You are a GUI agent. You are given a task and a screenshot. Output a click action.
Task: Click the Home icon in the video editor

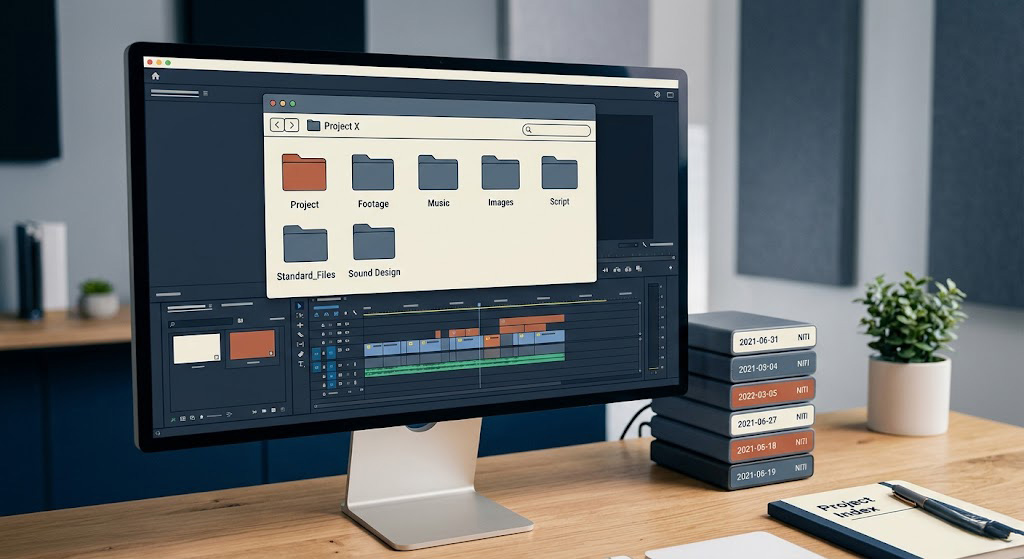pos(155,76)
